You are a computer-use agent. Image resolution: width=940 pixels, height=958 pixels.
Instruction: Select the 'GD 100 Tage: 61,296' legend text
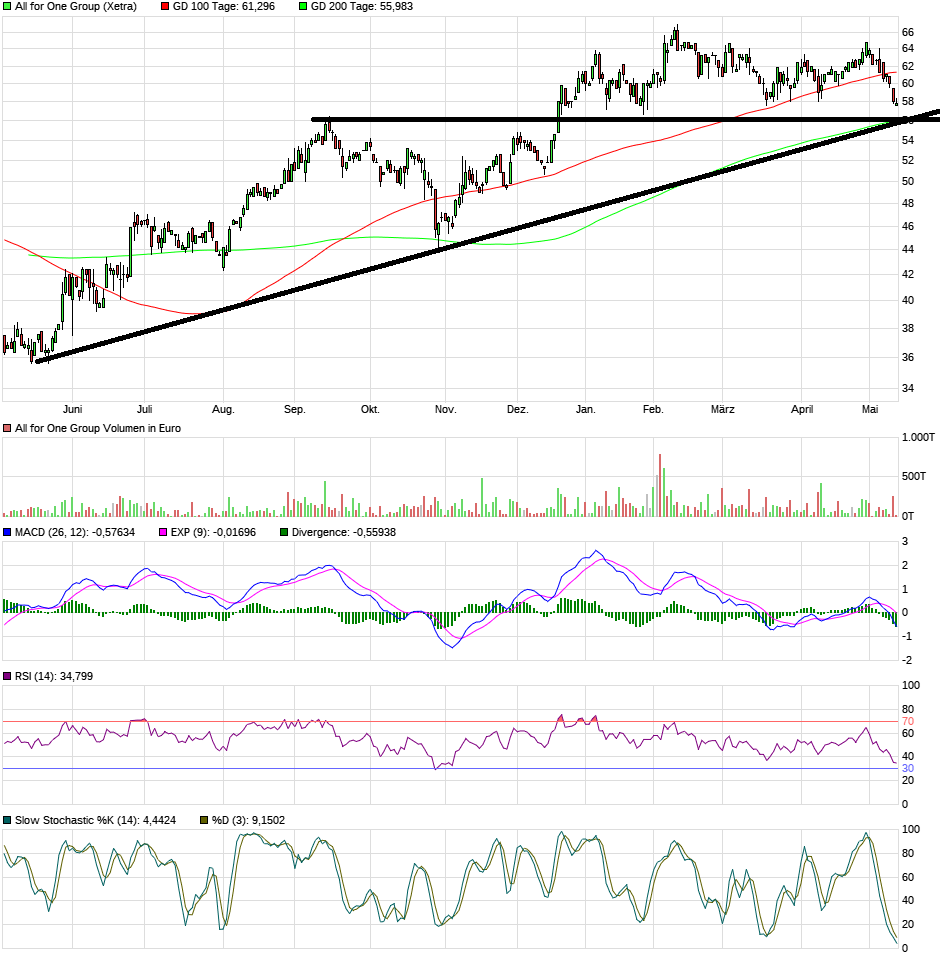pos(224,6)
